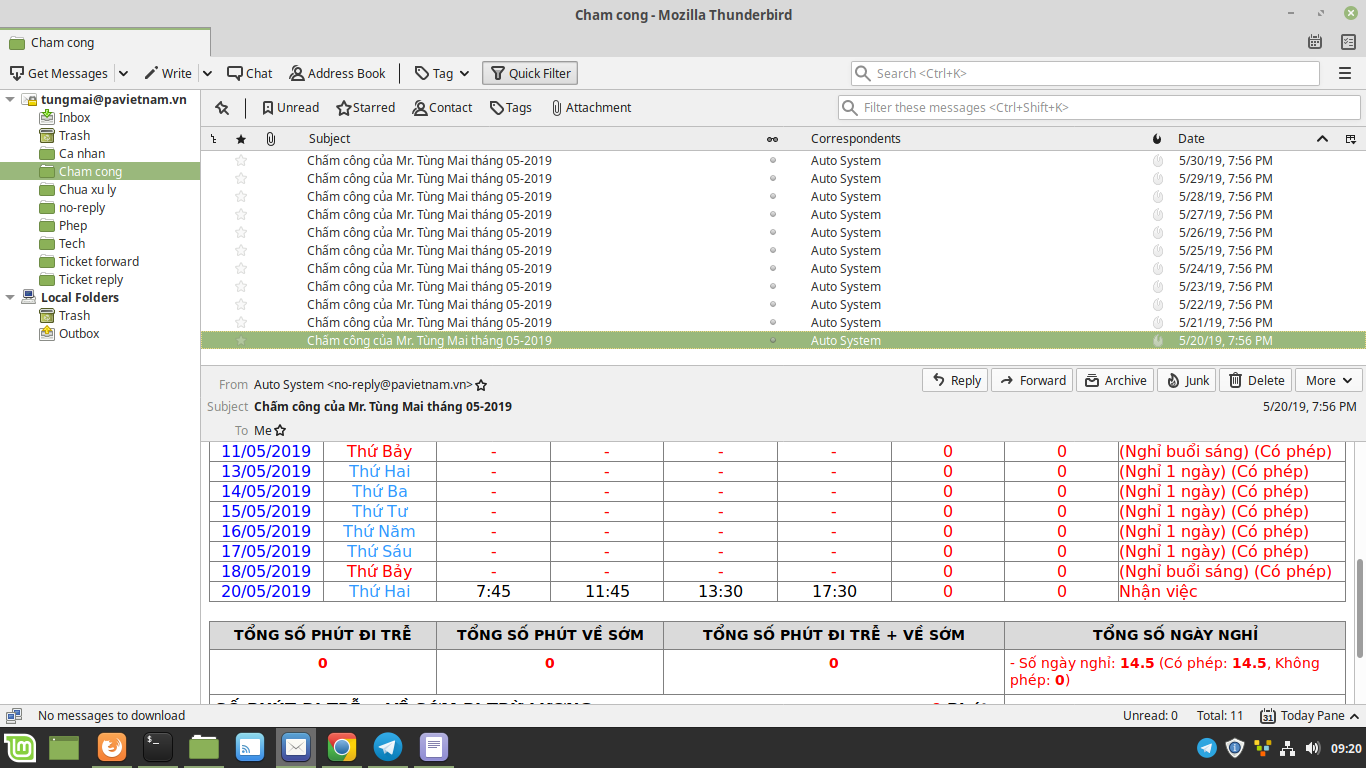The width and height of the screenshot is (1366, 768).
Task: Focus the global Search box
Action: pyautogui.click(x=1085, y=73)
